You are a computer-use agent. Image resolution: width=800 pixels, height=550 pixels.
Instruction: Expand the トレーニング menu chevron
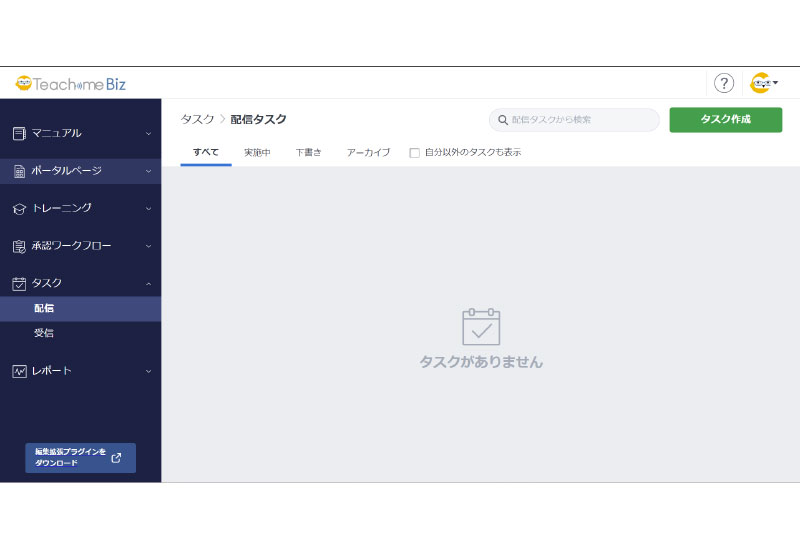pyautogui.click(x=148, y=208)
